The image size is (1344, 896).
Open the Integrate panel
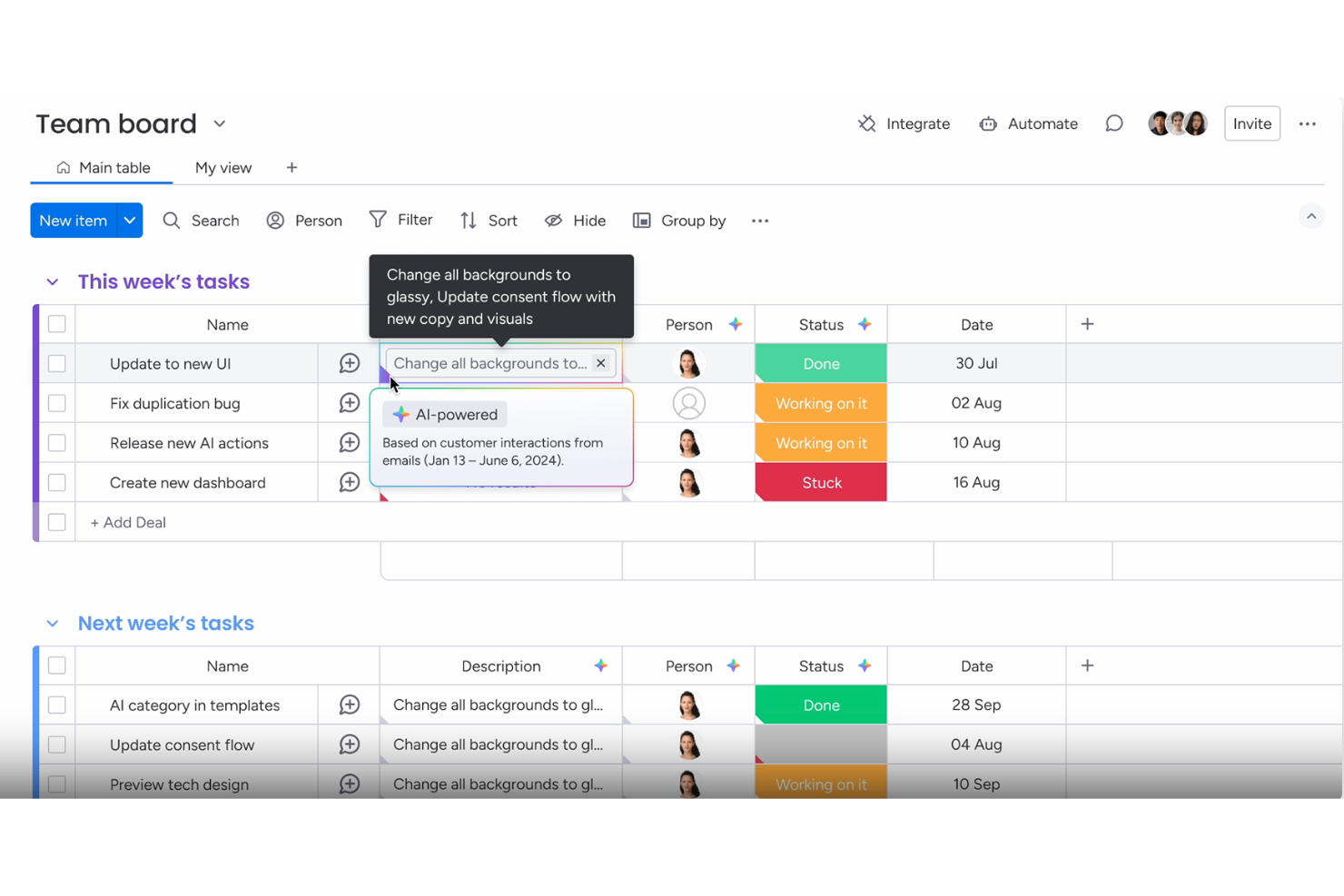[904, 123]
